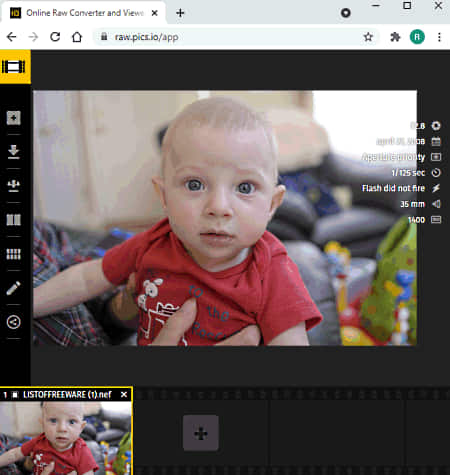This screenshot has width=450, height=475.
Task: Open a new browser tab
Action: point(180,13)
